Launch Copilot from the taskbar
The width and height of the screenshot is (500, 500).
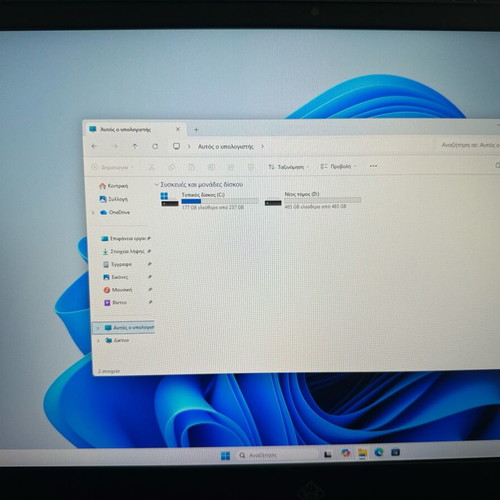point(346,453)
